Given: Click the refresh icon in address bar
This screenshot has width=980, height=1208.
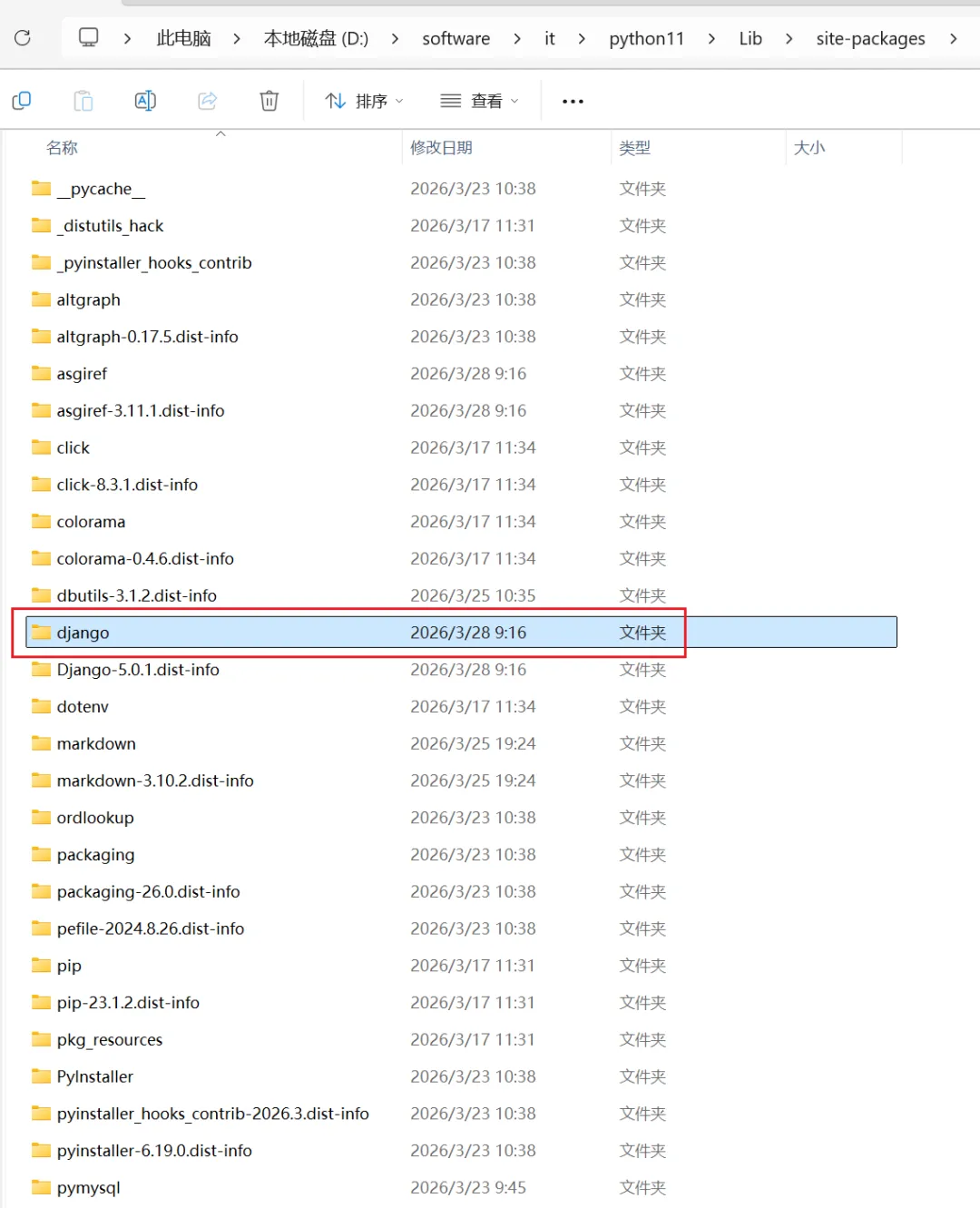Looking at the screenshot, I should [23, 38].
